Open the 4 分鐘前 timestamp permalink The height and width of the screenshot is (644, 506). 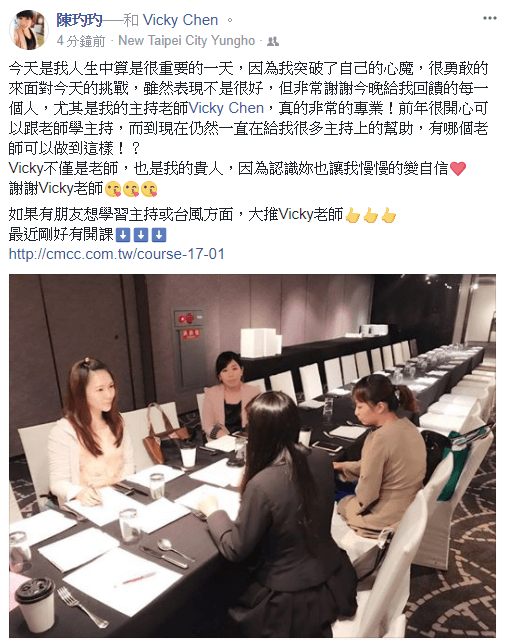point(81,41)
